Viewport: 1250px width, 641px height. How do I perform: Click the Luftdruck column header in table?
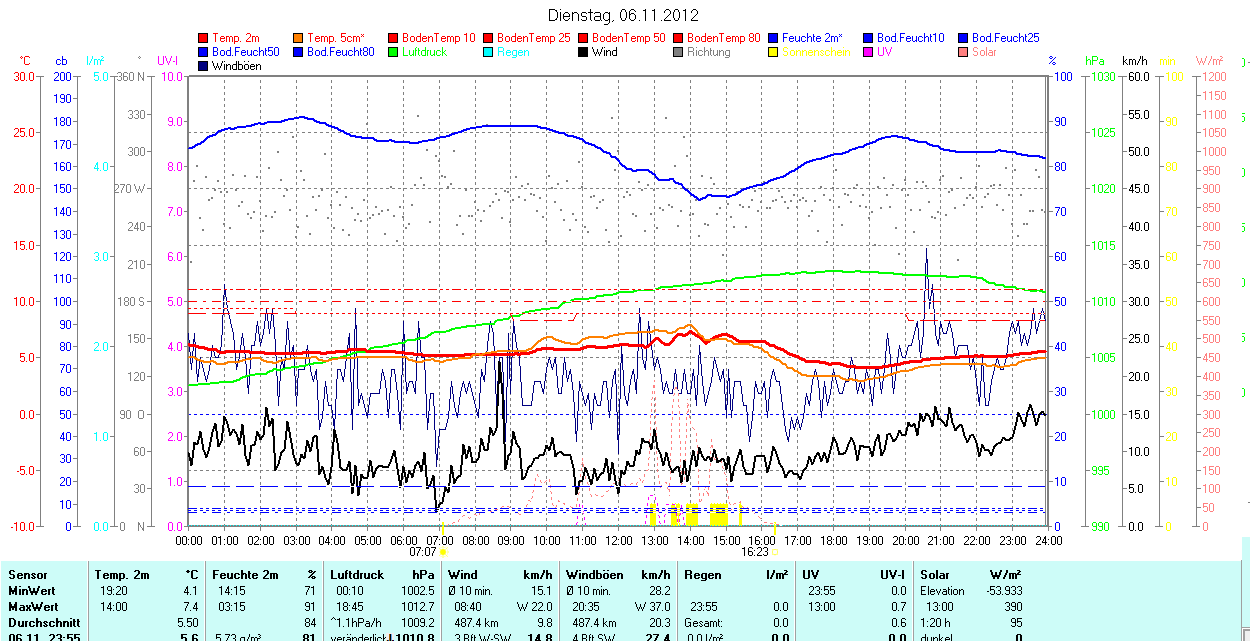[x=358, y=575]
